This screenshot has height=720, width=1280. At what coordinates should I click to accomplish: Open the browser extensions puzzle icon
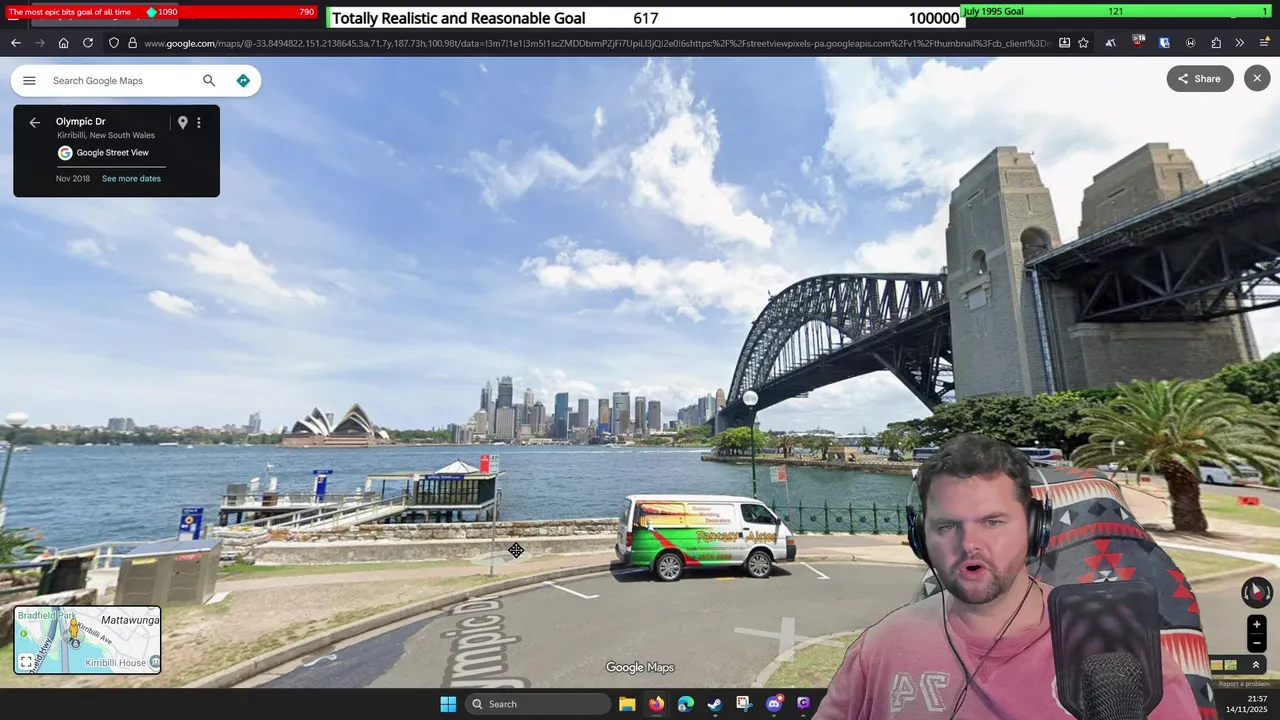pos(1216,43)
